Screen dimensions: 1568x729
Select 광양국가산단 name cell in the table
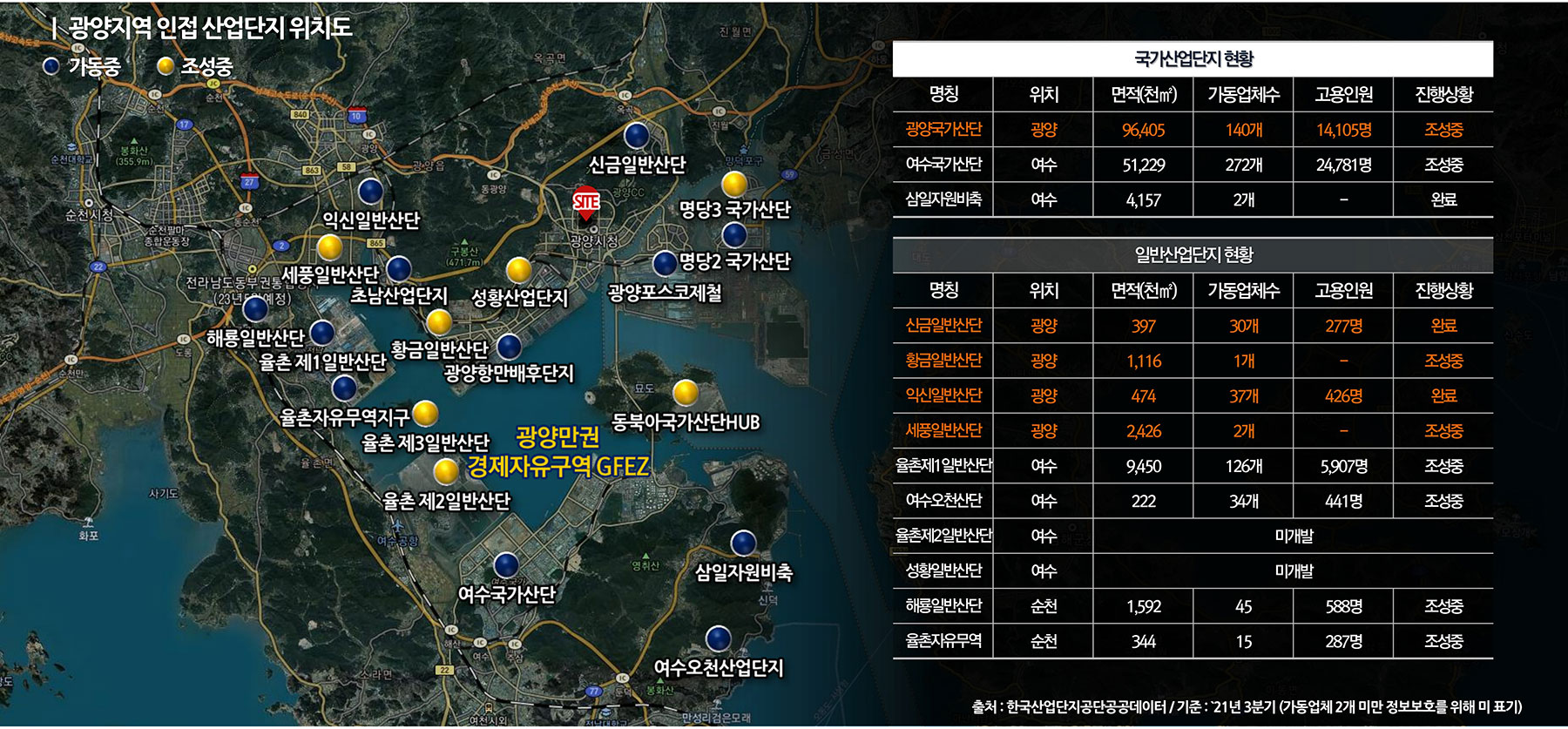tap(943, 130)
